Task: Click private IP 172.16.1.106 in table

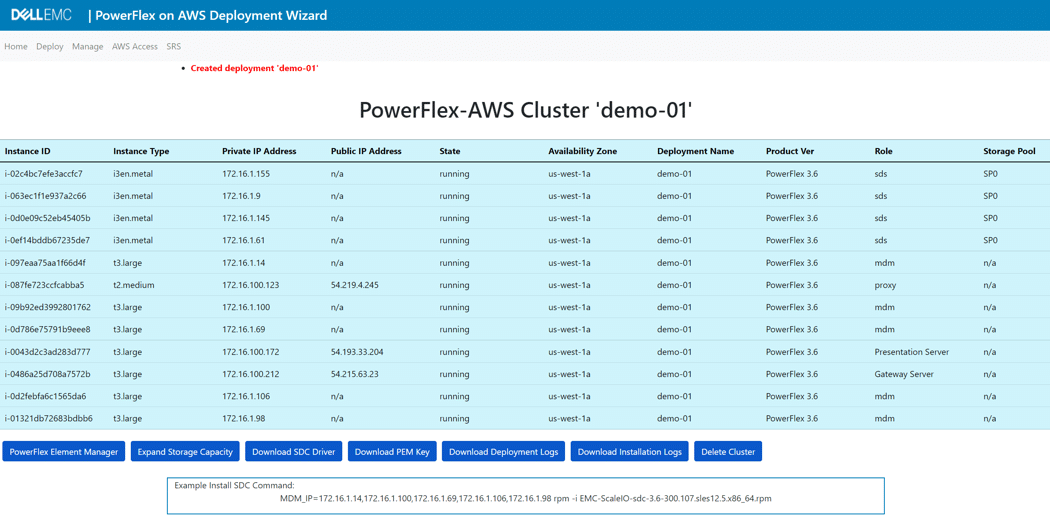Action: click(x=246, y=396)
